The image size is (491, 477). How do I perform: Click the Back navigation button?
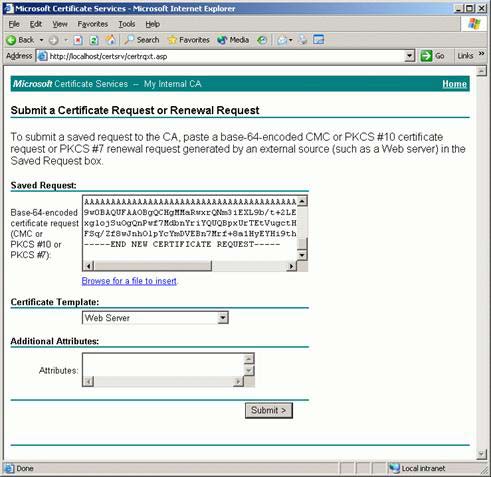tap(20, 40)
